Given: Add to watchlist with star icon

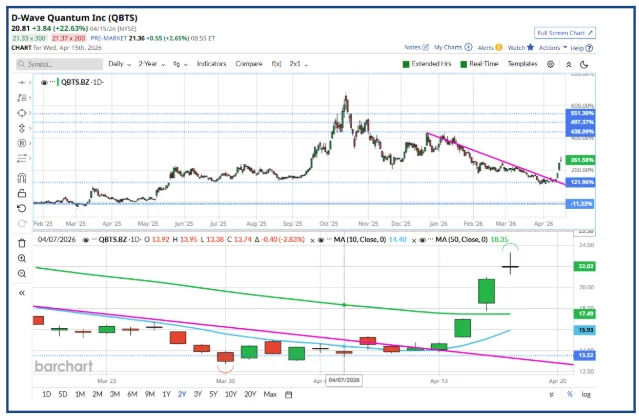Looking at the screenshot, I should (530, 47).
